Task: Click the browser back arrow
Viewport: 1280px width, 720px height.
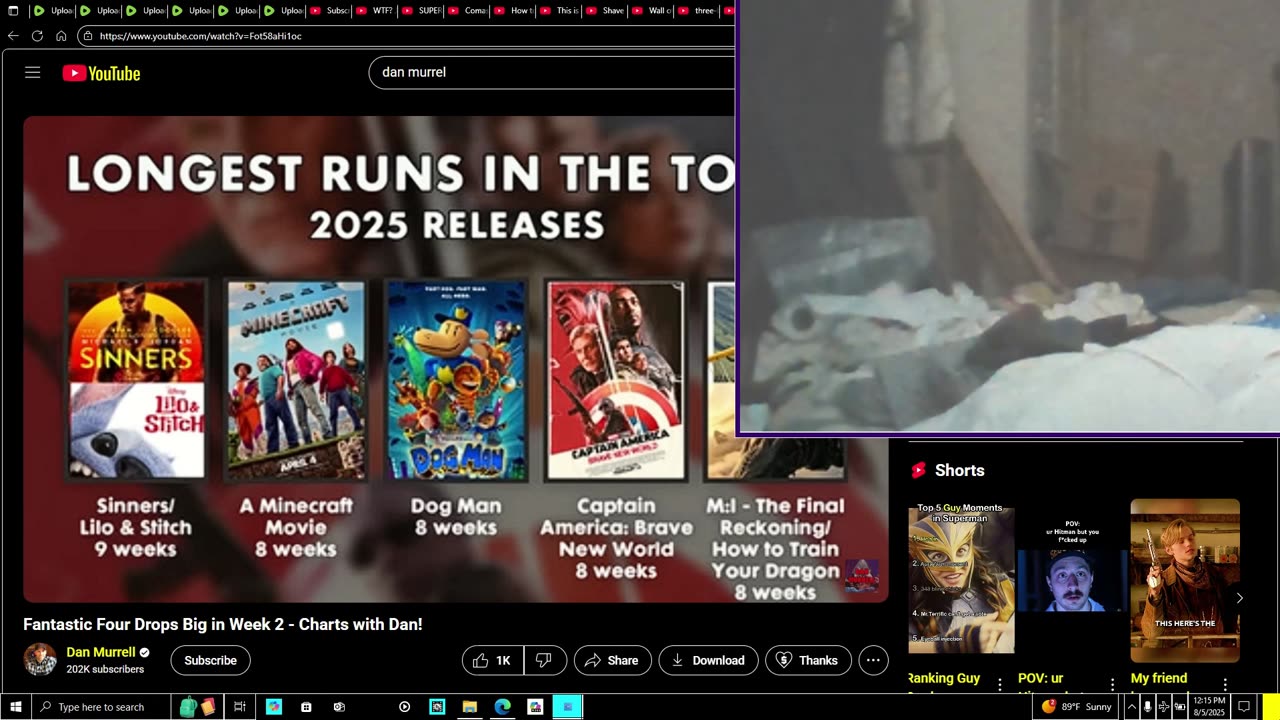Action: tap(13, 35)
